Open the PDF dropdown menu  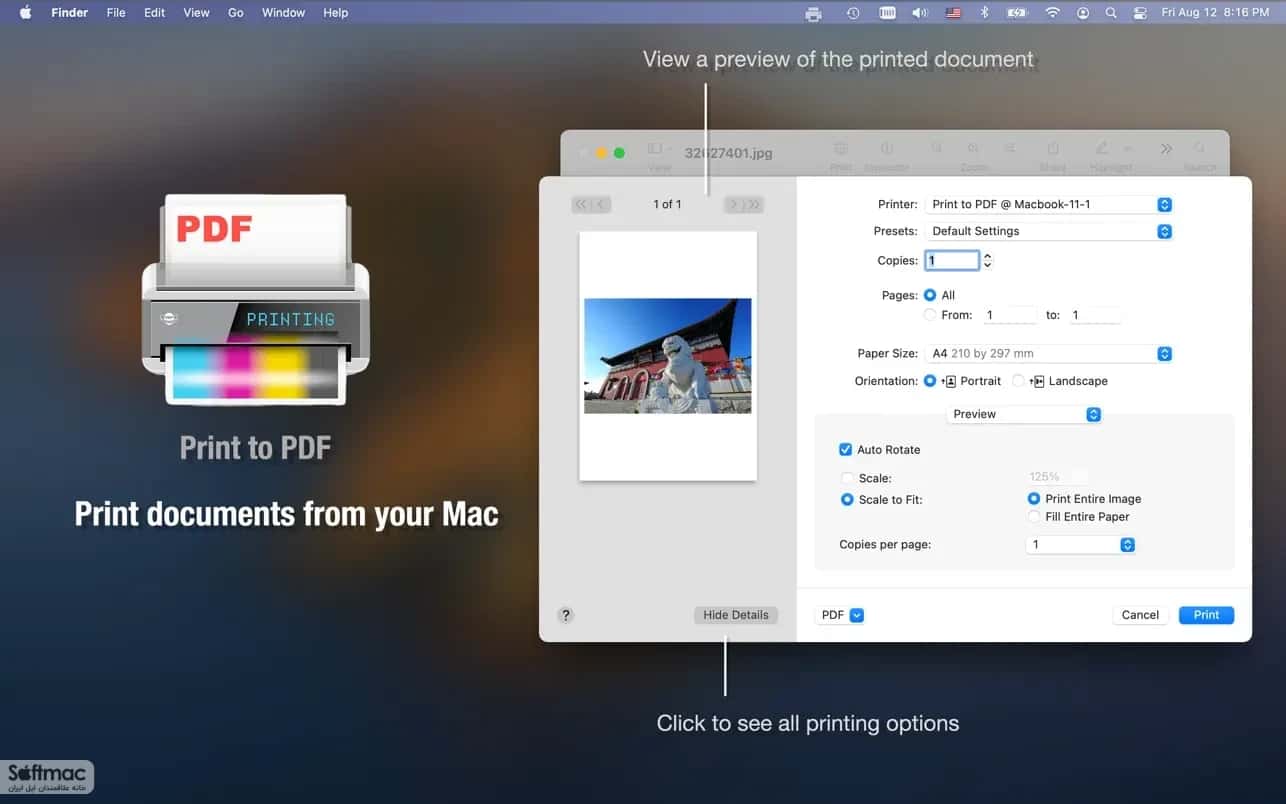[x=841, y=615]
